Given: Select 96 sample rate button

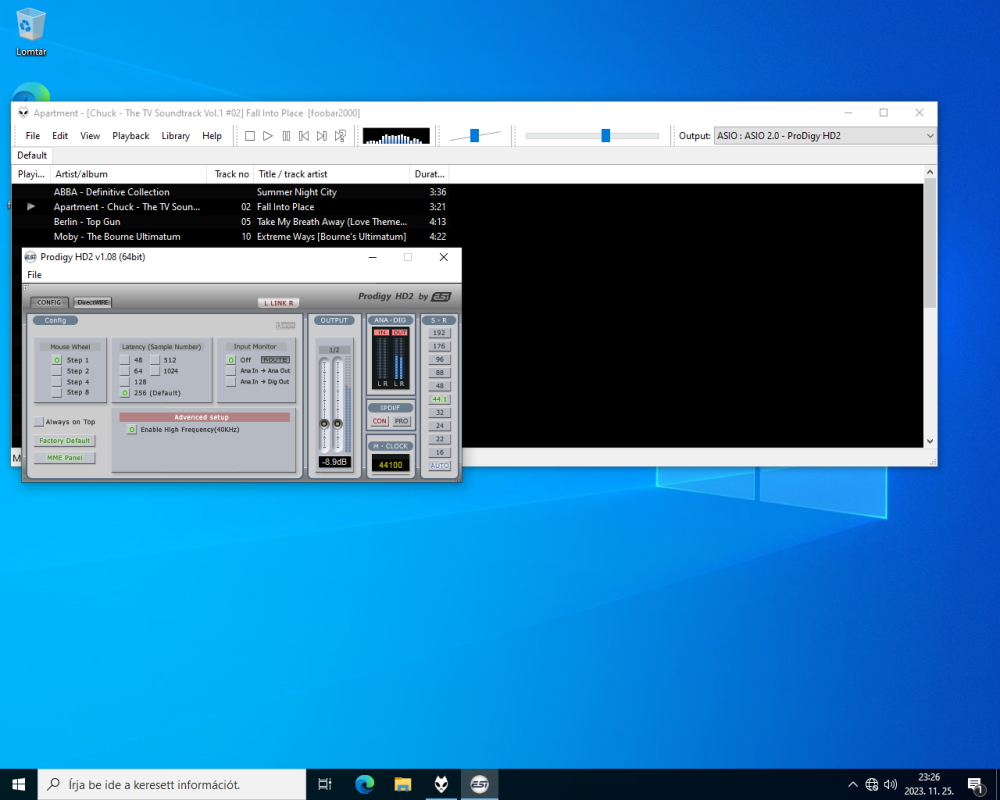Looking at the screenshot, I should 439,360.
